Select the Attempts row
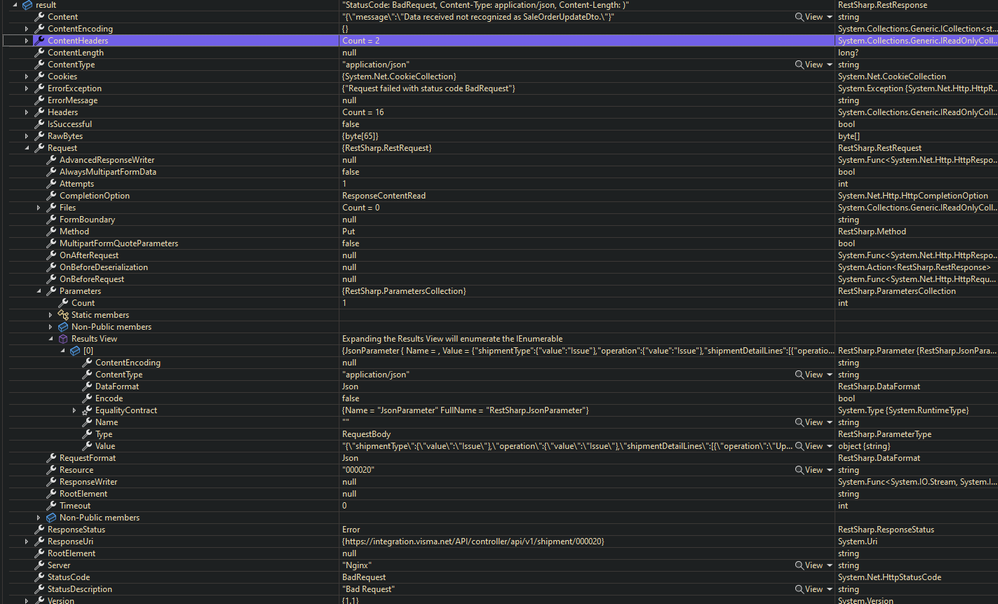 [499, 184]
